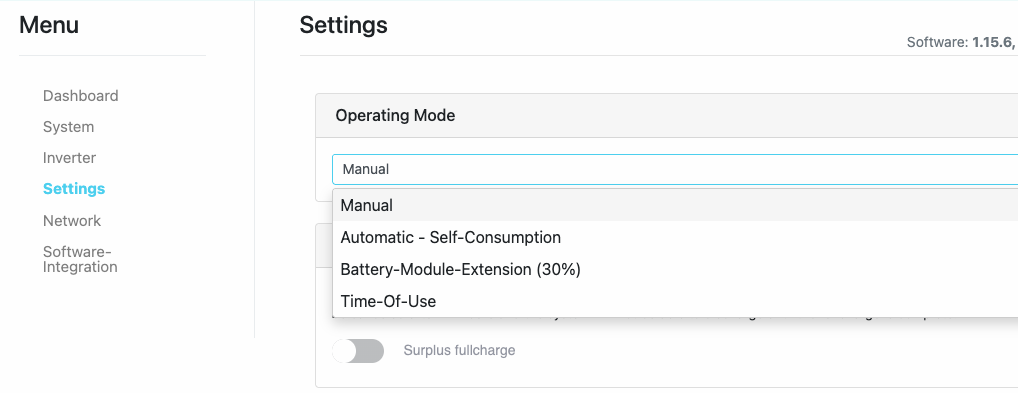The image size is (1018, 393).
Task: Click the Settings page heading
Action: pos(343,25)
